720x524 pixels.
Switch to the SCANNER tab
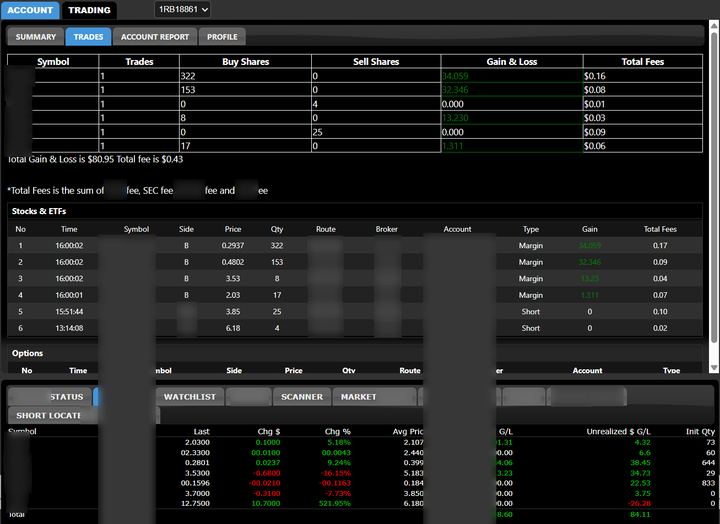coord(302,397)
